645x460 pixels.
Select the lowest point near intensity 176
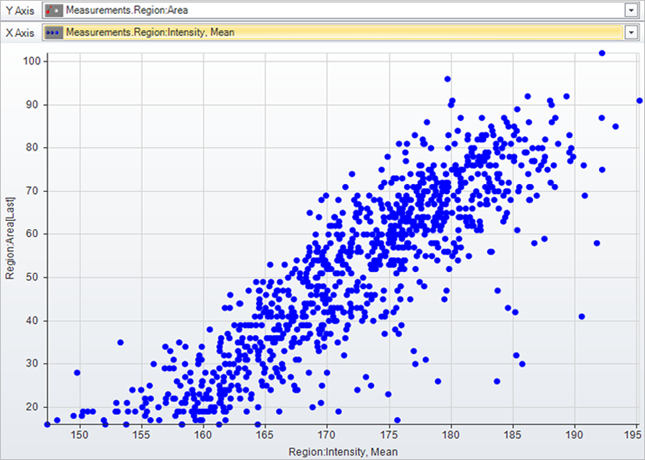[x=397, y=420]
